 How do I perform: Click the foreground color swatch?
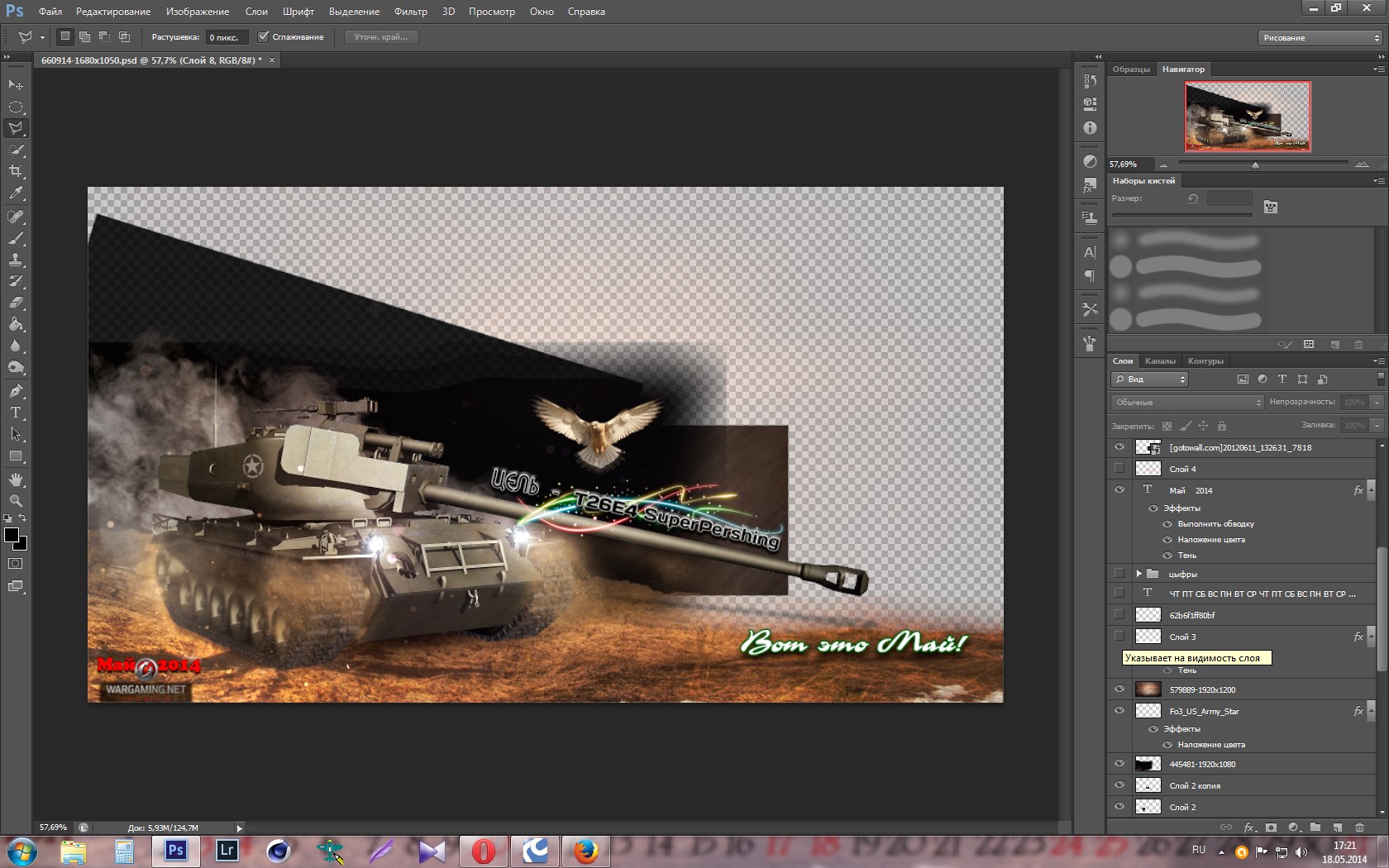point(12,536)
